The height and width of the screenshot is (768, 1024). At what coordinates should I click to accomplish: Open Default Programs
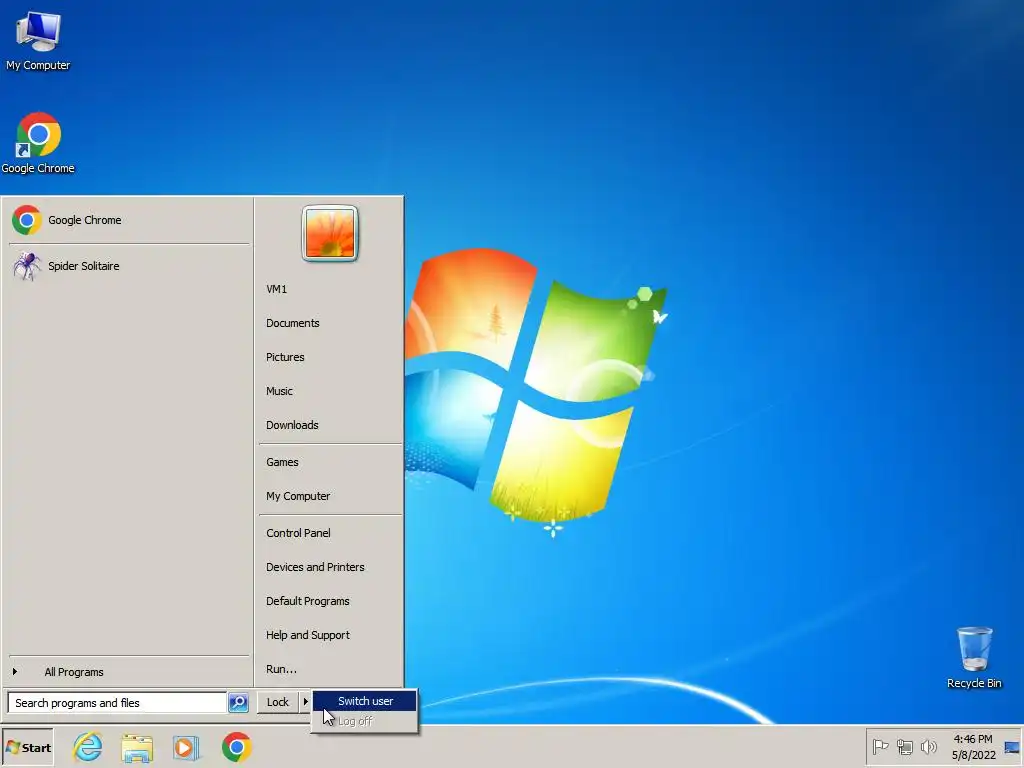330,601
